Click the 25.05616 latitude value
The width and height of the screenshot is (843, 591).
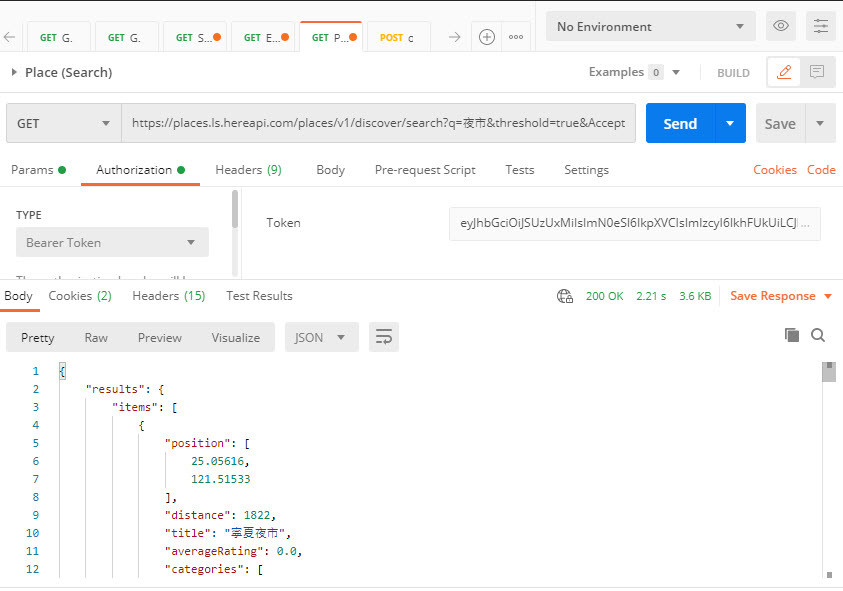[x=220, y=461]
